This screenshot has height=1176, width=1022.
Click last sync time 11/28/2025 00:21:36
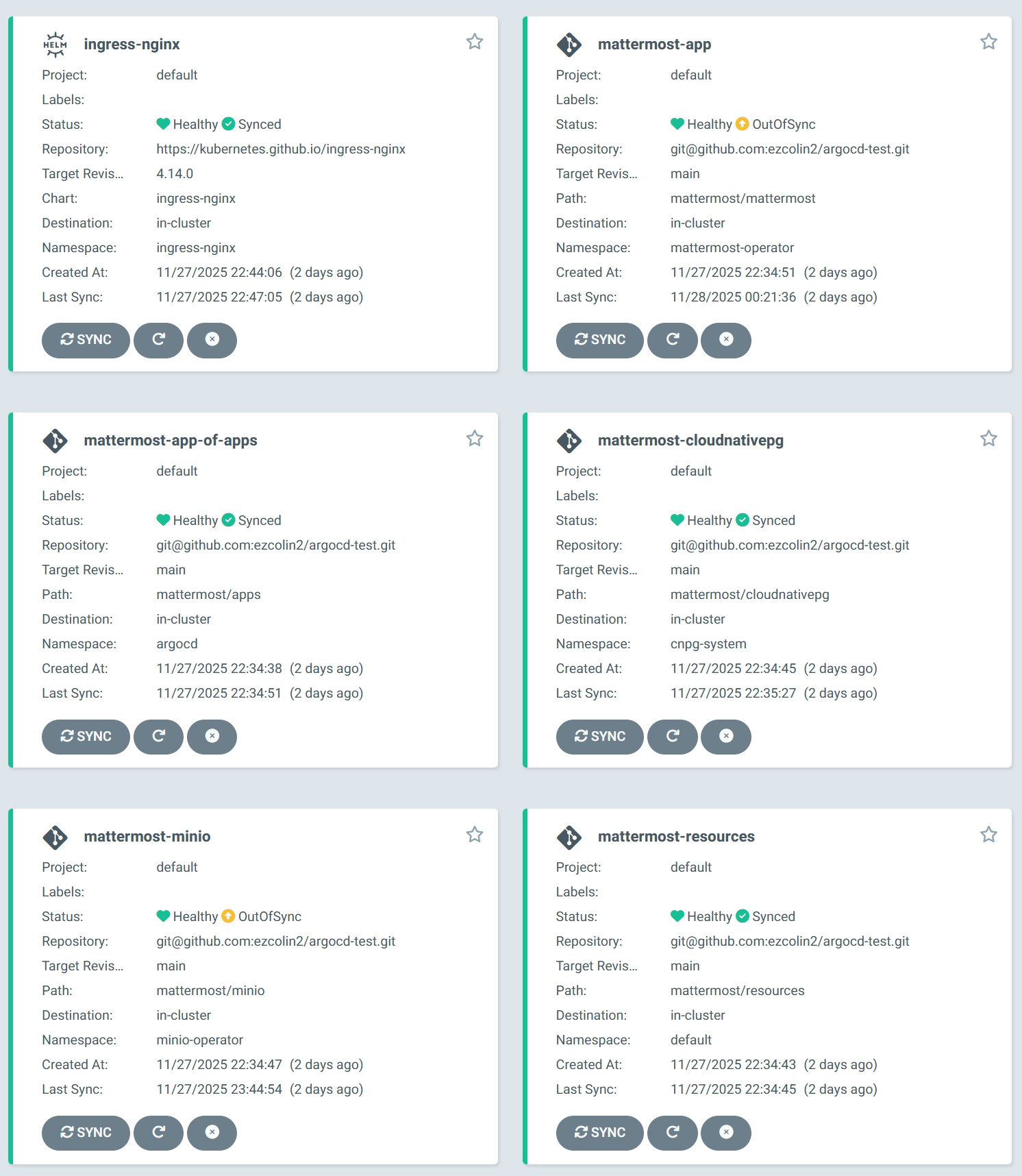(733, 297)
